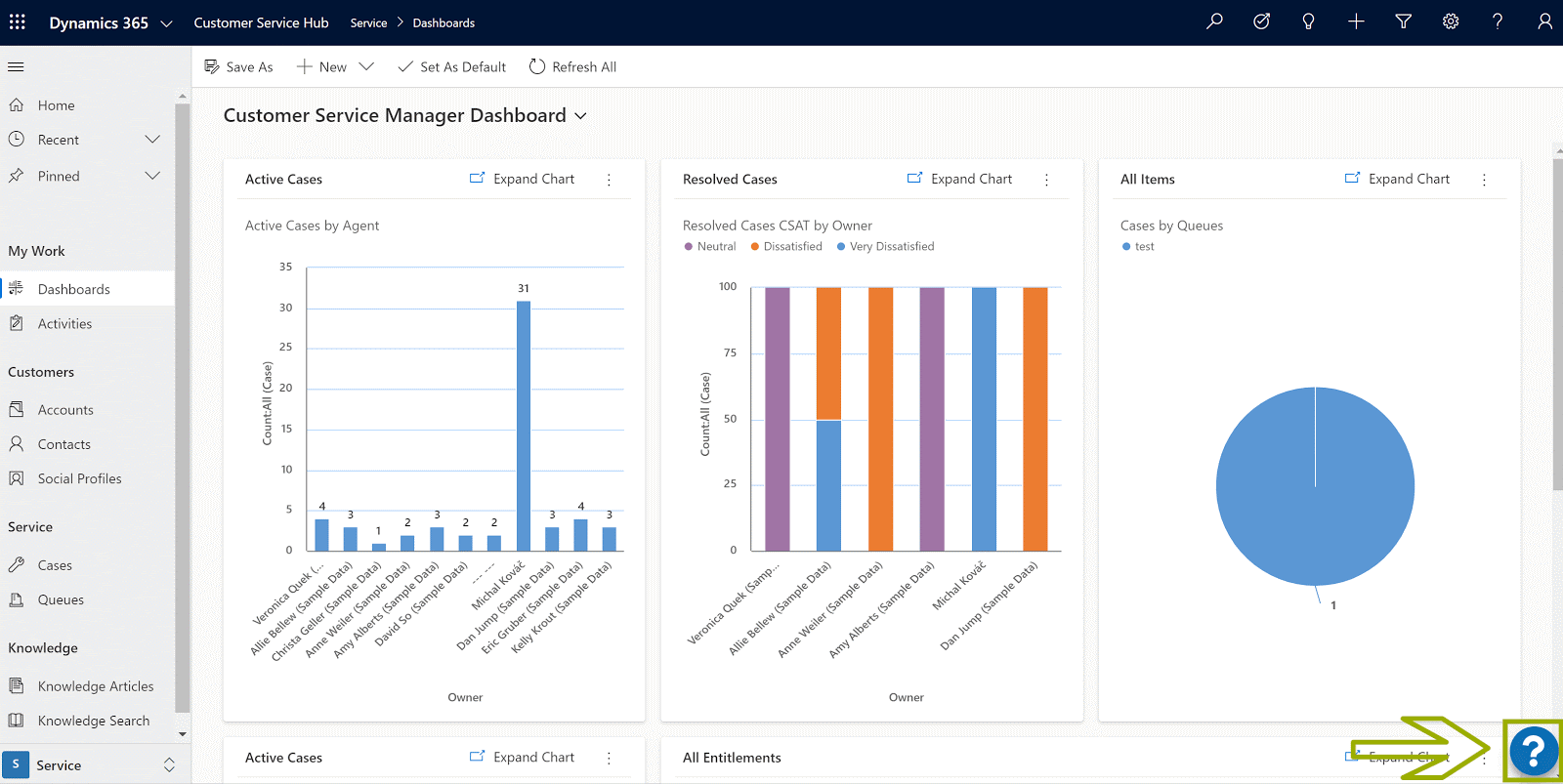
Task: Expand Chart for top Active Cases
Action: pyautogui.click(x=523, y=179)
